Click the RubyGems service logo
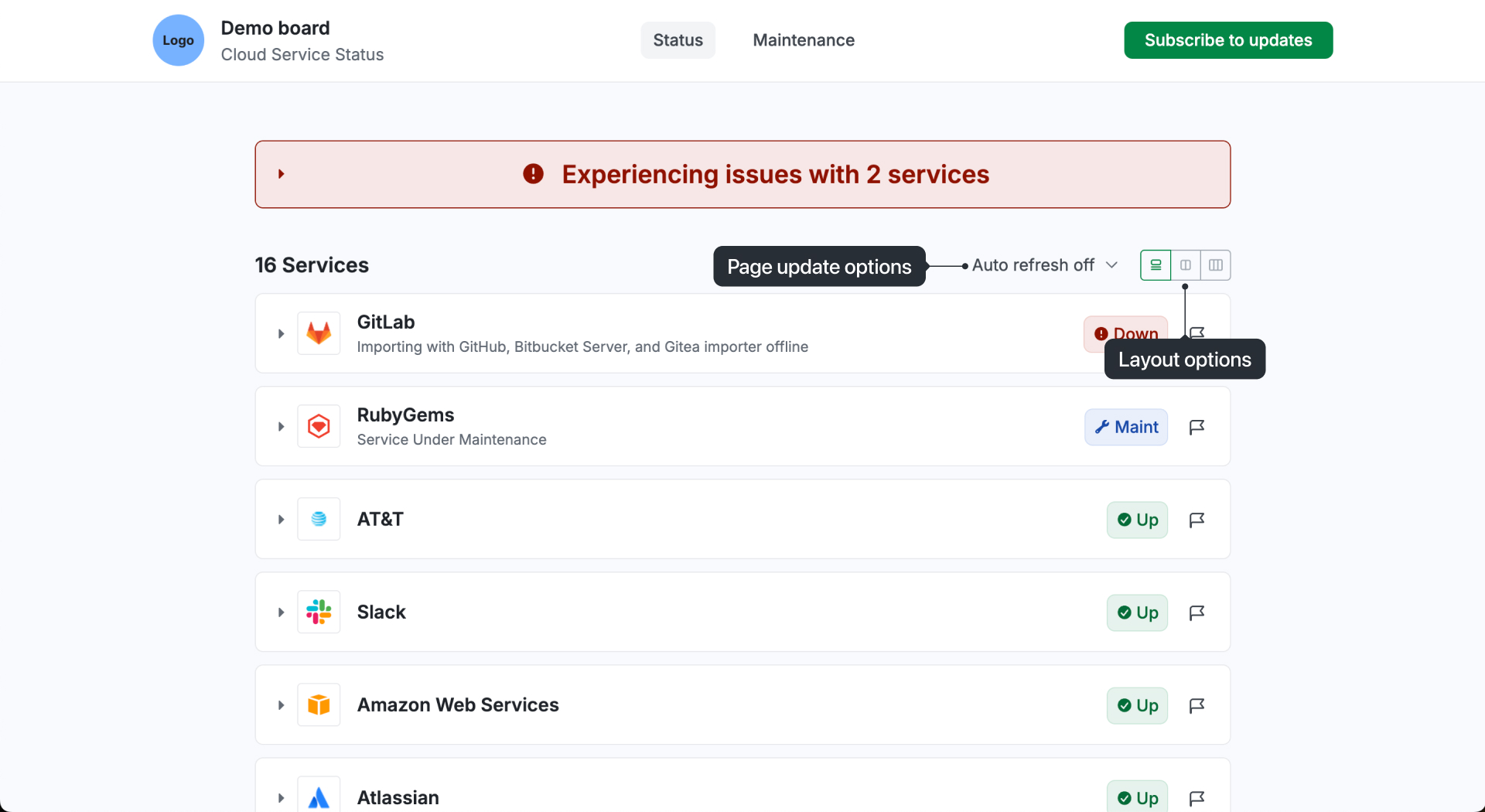 tap(319, 426)
